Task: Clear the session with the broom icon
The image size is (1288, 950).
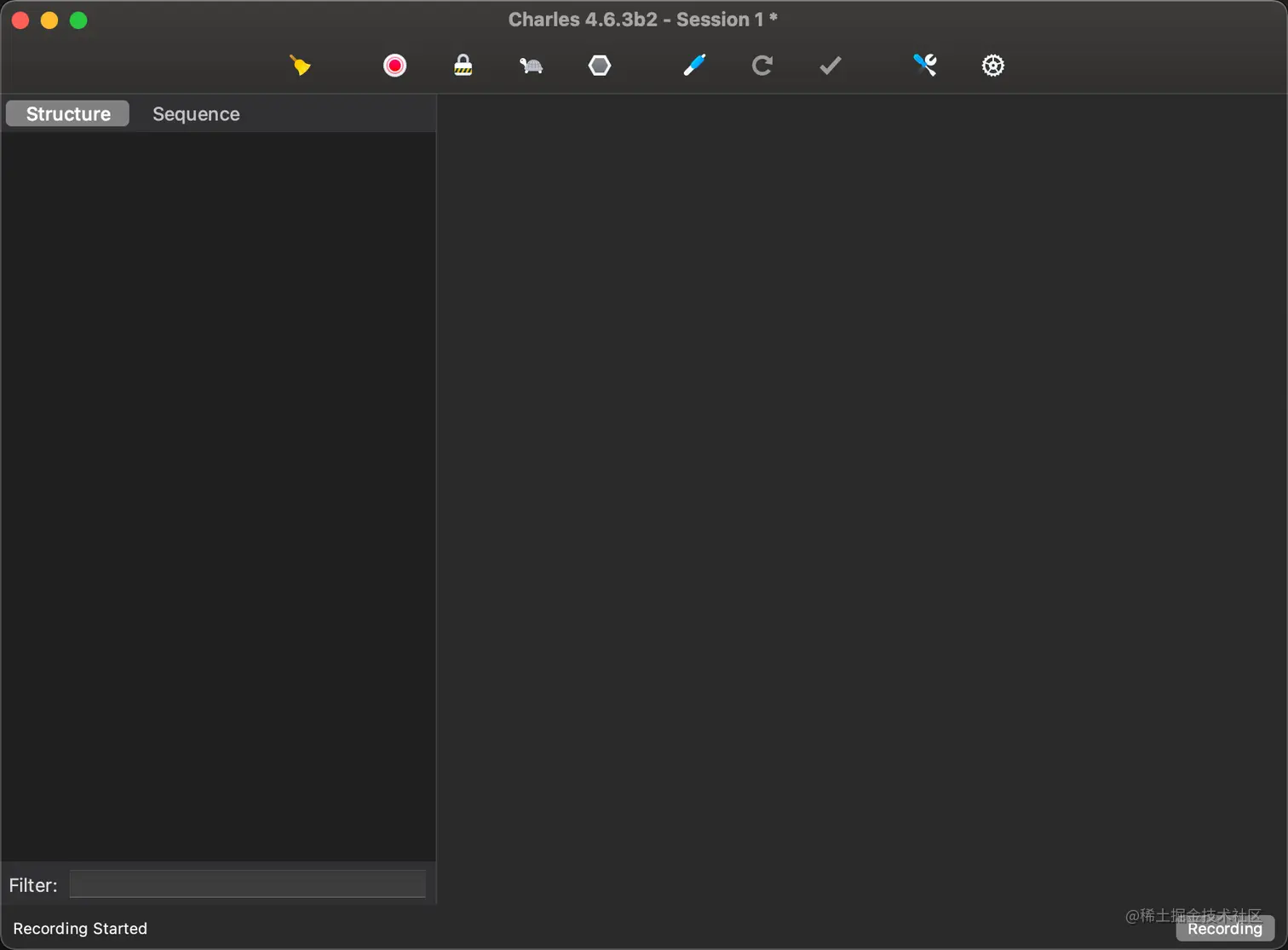Action: (300, 66)
